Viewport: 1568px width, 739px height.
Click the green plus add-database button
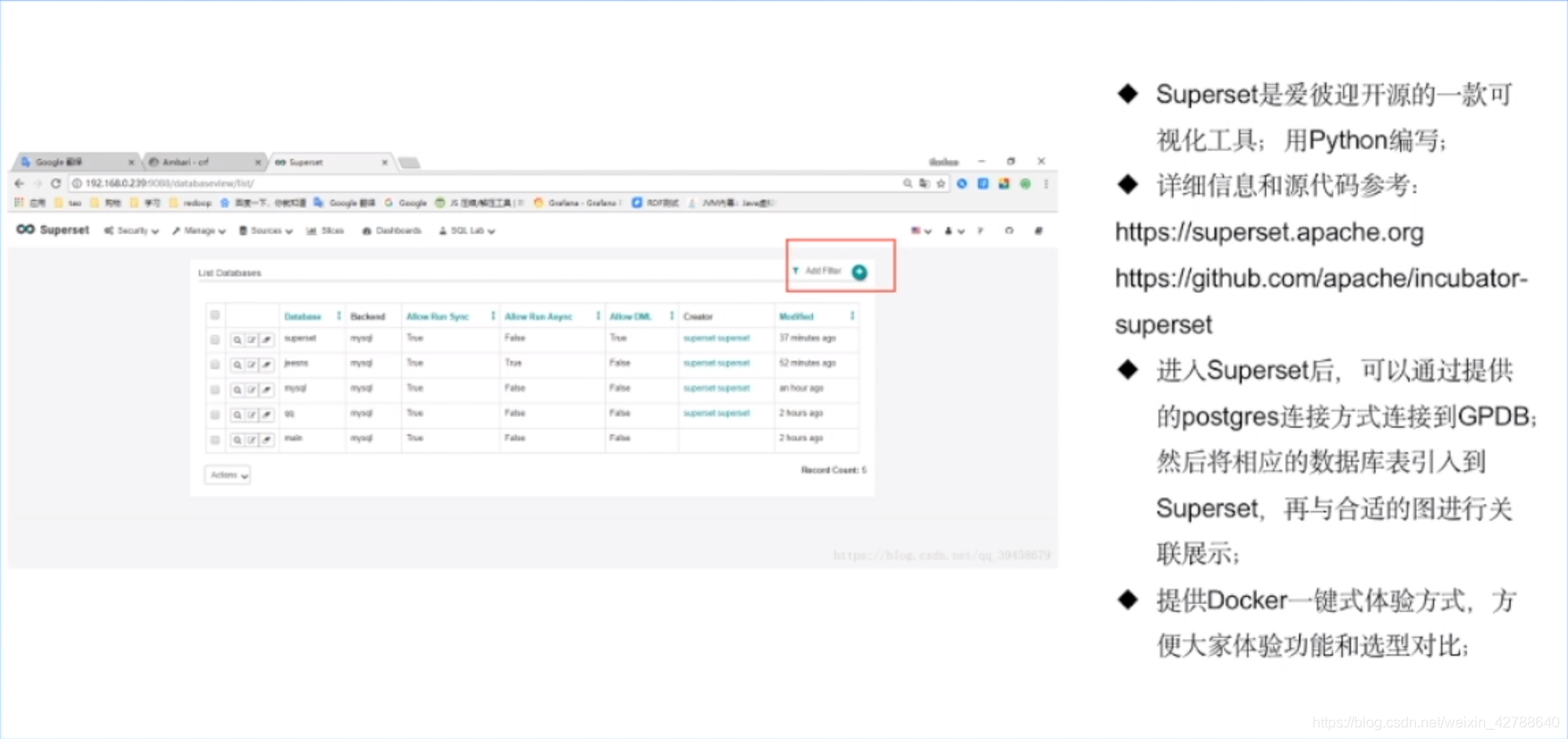[859, 272]
